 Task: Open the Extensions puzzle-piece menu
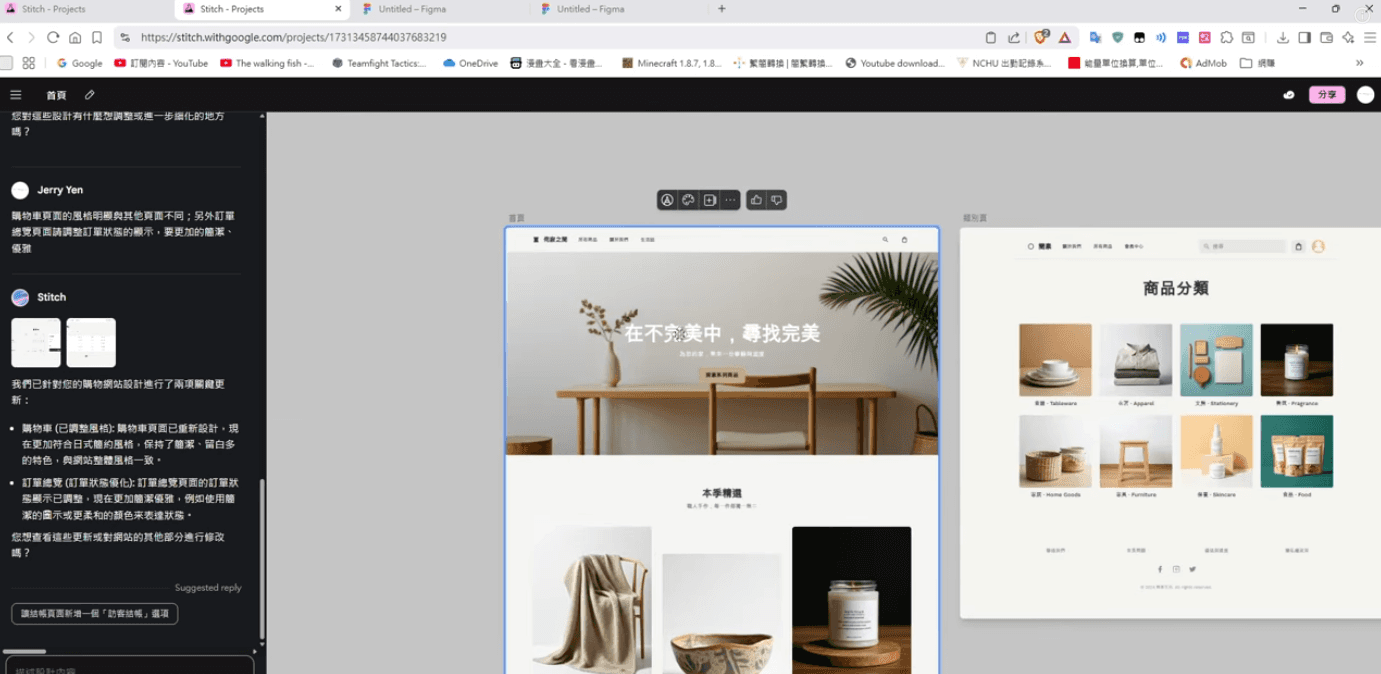pyautogui.click(x=1227, y=38)
